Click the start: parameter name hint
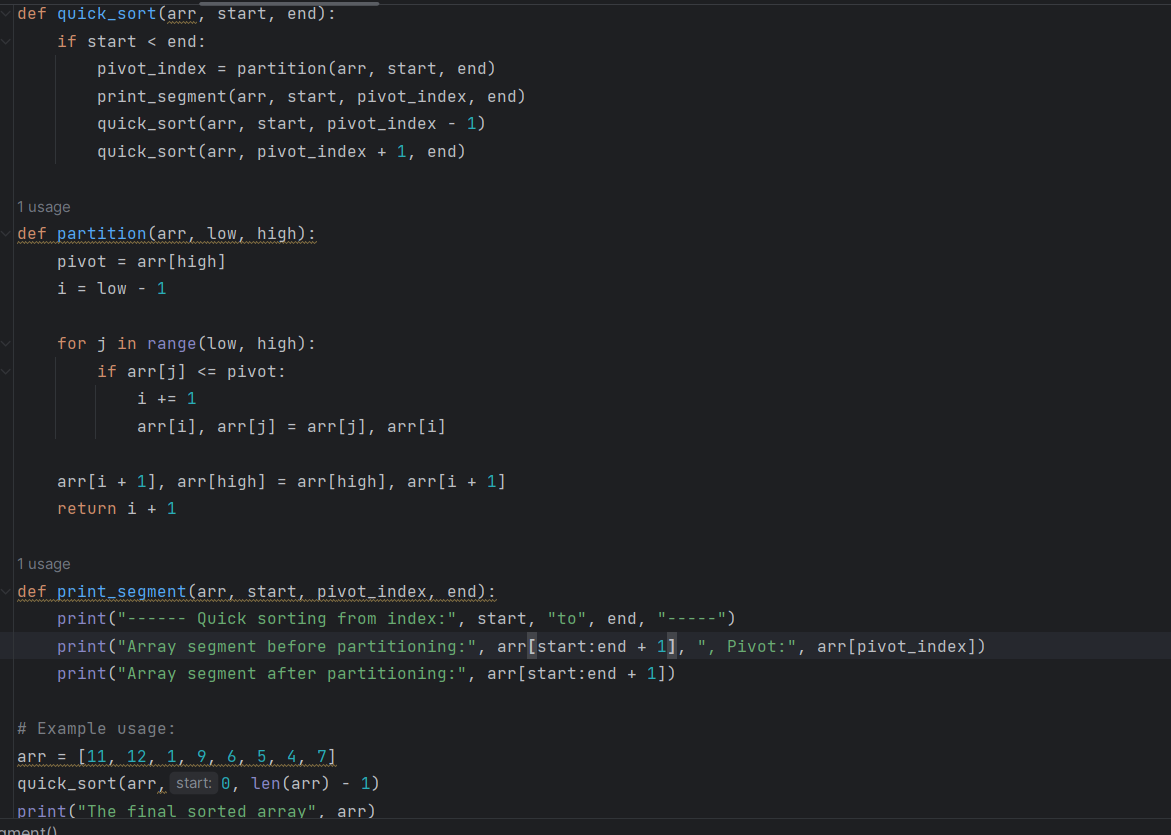Viewport: 1171px width, 835px height. click(x=192, y=782)
